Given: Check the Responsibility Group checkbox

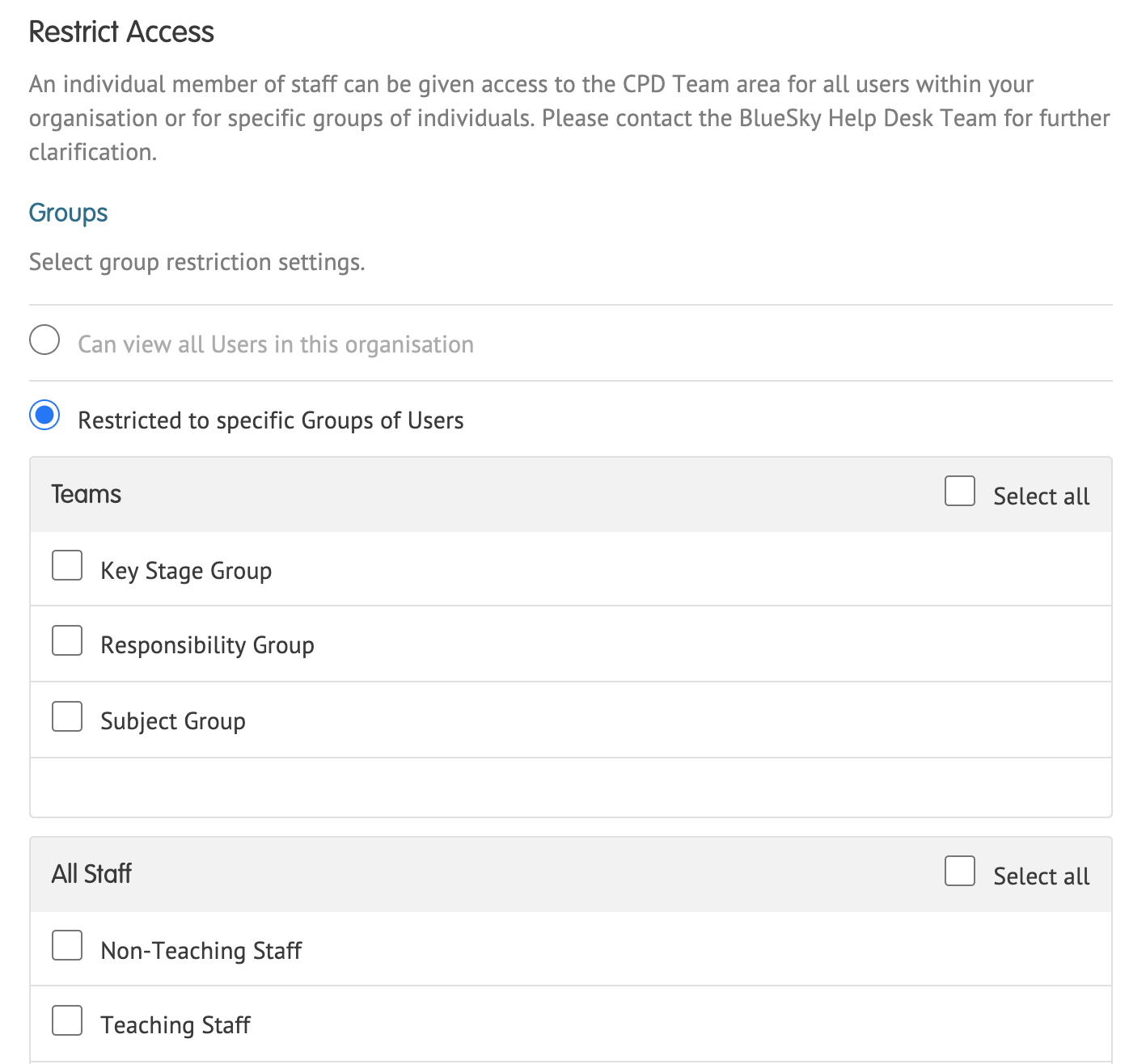Looking at the screenshot, I should [67, 640].
